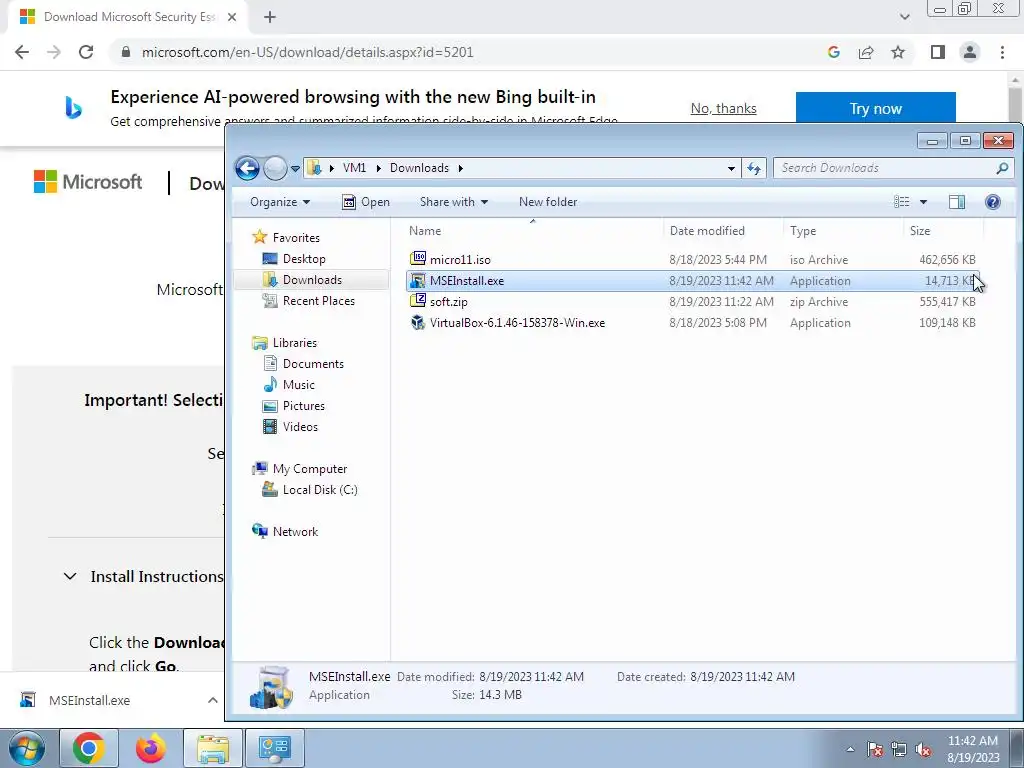Collapse the Install Instructions section

(x=70, y=577)
